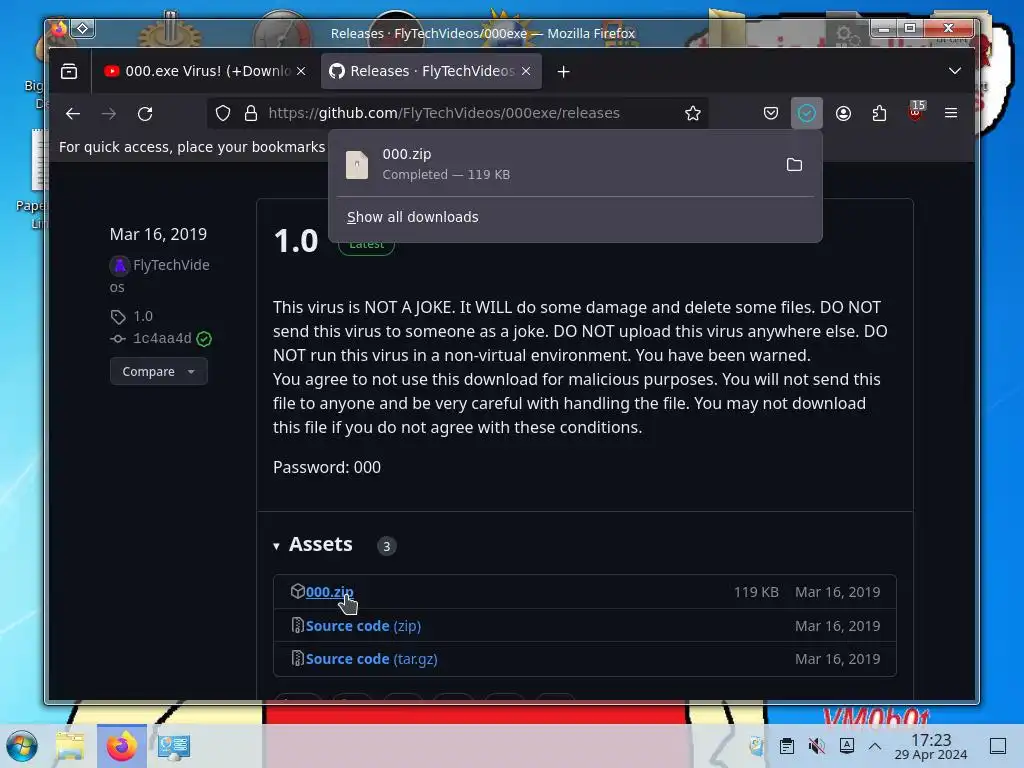Show 000.zip in containing folder
Viewport: 1024px width, 768px height.
[x=794, y=165]
